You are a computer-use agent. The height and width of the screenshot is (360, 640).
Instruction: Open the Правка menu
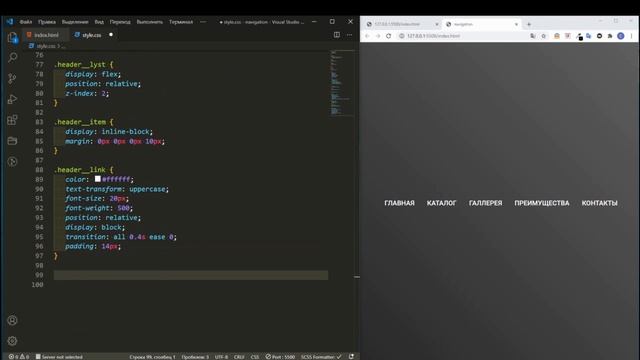tap(47, 22)
